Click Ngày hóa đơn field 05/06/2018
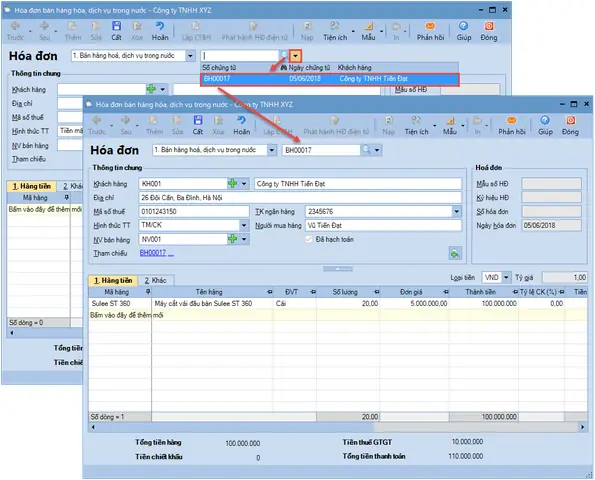595x480 pixels. (551, 225)
